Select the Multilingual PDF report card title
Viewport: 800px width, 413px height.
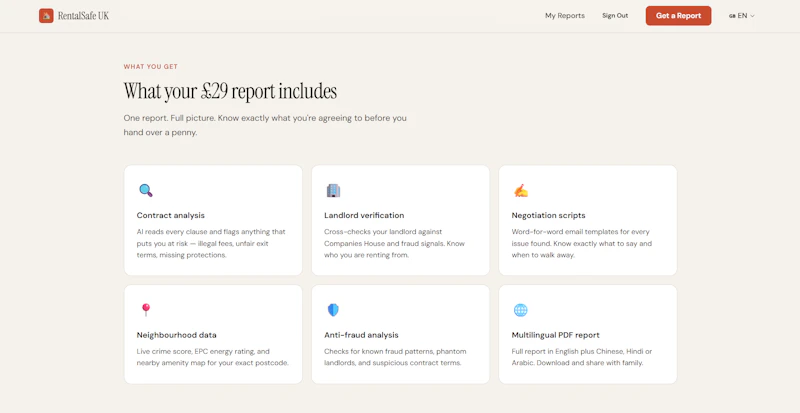pyautogui.click(x=556, y=335)
